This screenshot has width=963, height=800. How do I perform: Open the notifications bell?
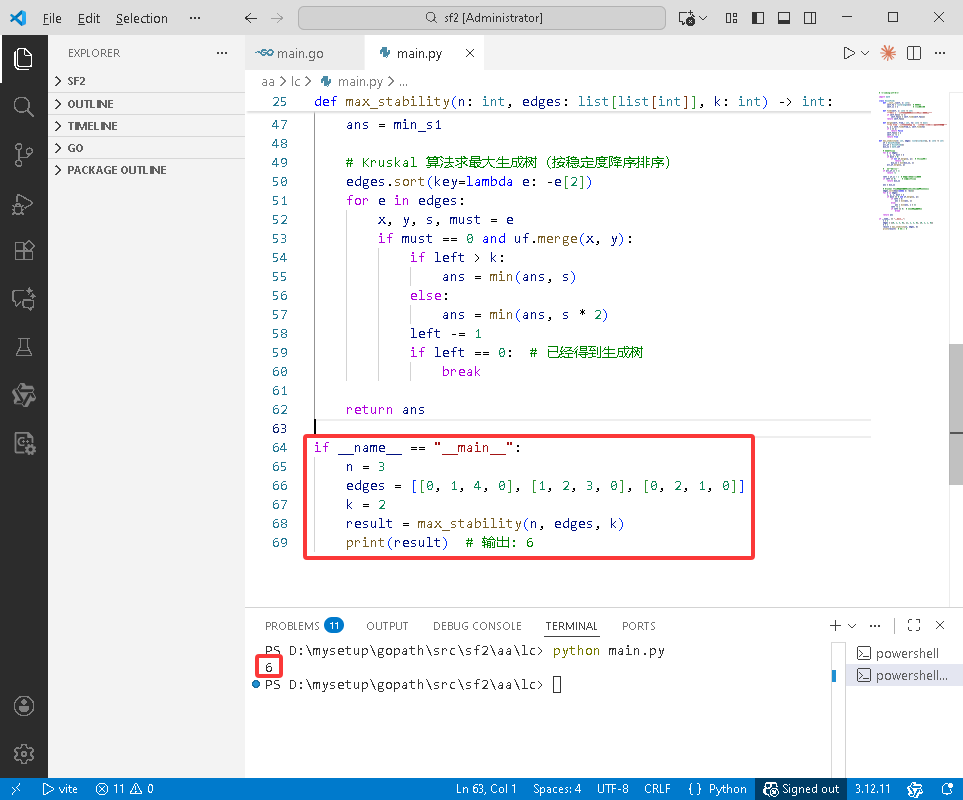coord(947,789)
